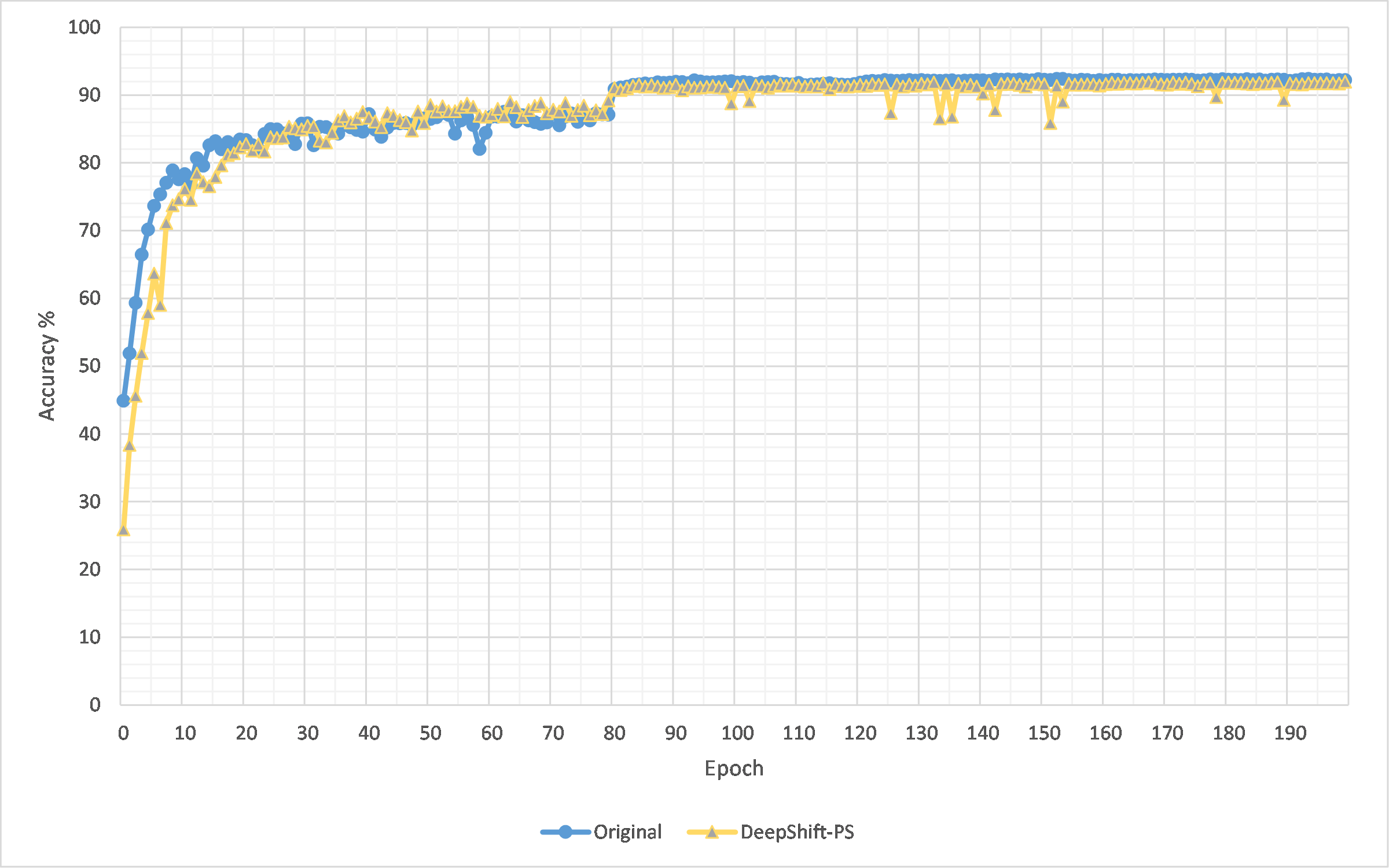Click the x-axis label 150
Image resolution: width=1389 pixels, height=868 pixels.
1044,733
